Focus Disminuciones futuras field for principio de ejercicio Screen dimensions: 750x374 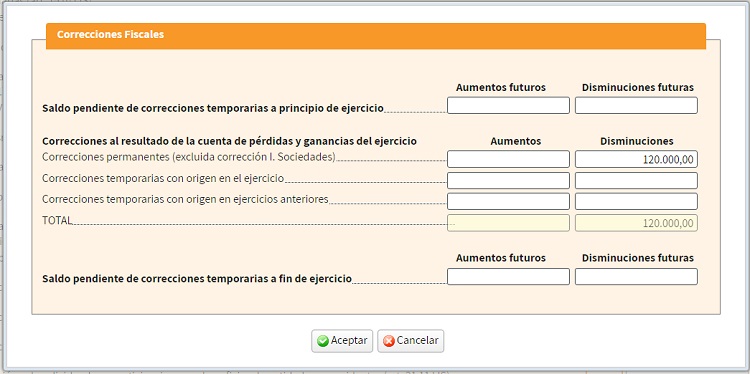pos(636,105)
